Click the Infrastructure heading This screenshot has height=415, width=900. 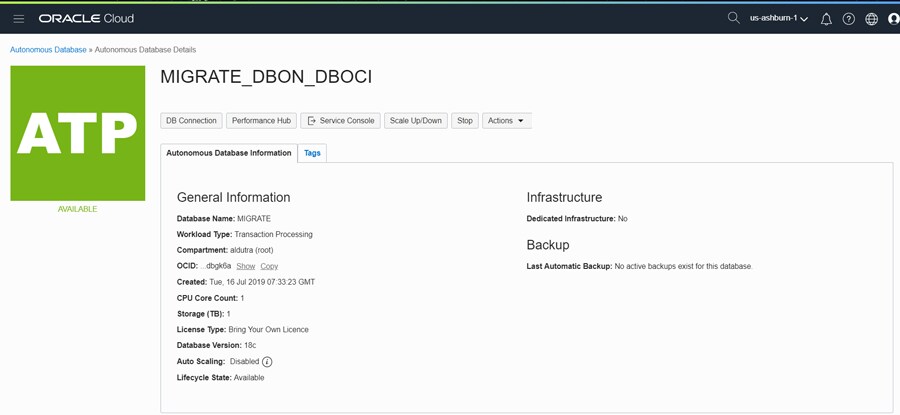[x=564, y=197]
